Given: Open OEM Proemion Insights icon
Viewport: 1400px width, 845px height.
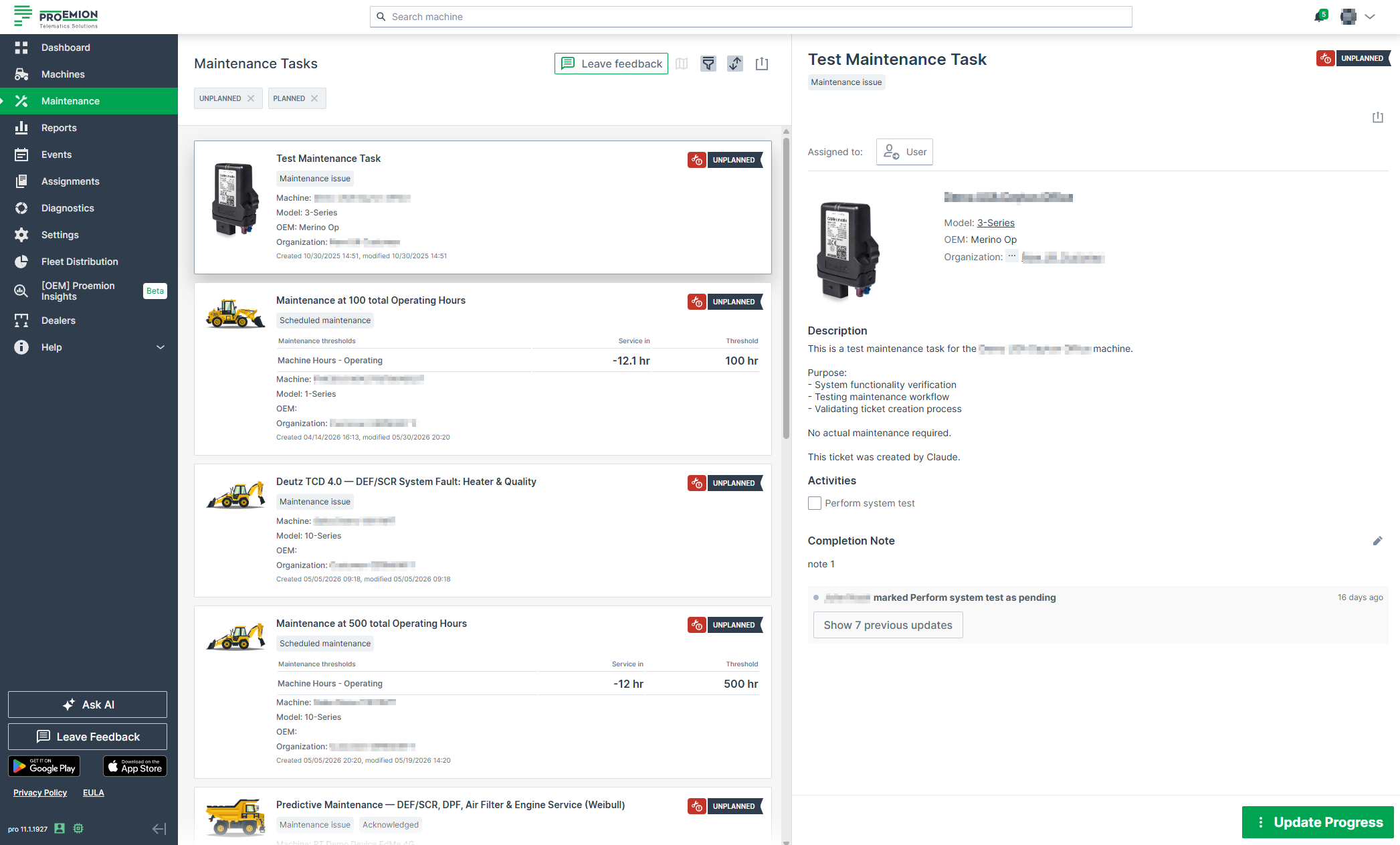Looking at the screenshot, I should point(21,291).
